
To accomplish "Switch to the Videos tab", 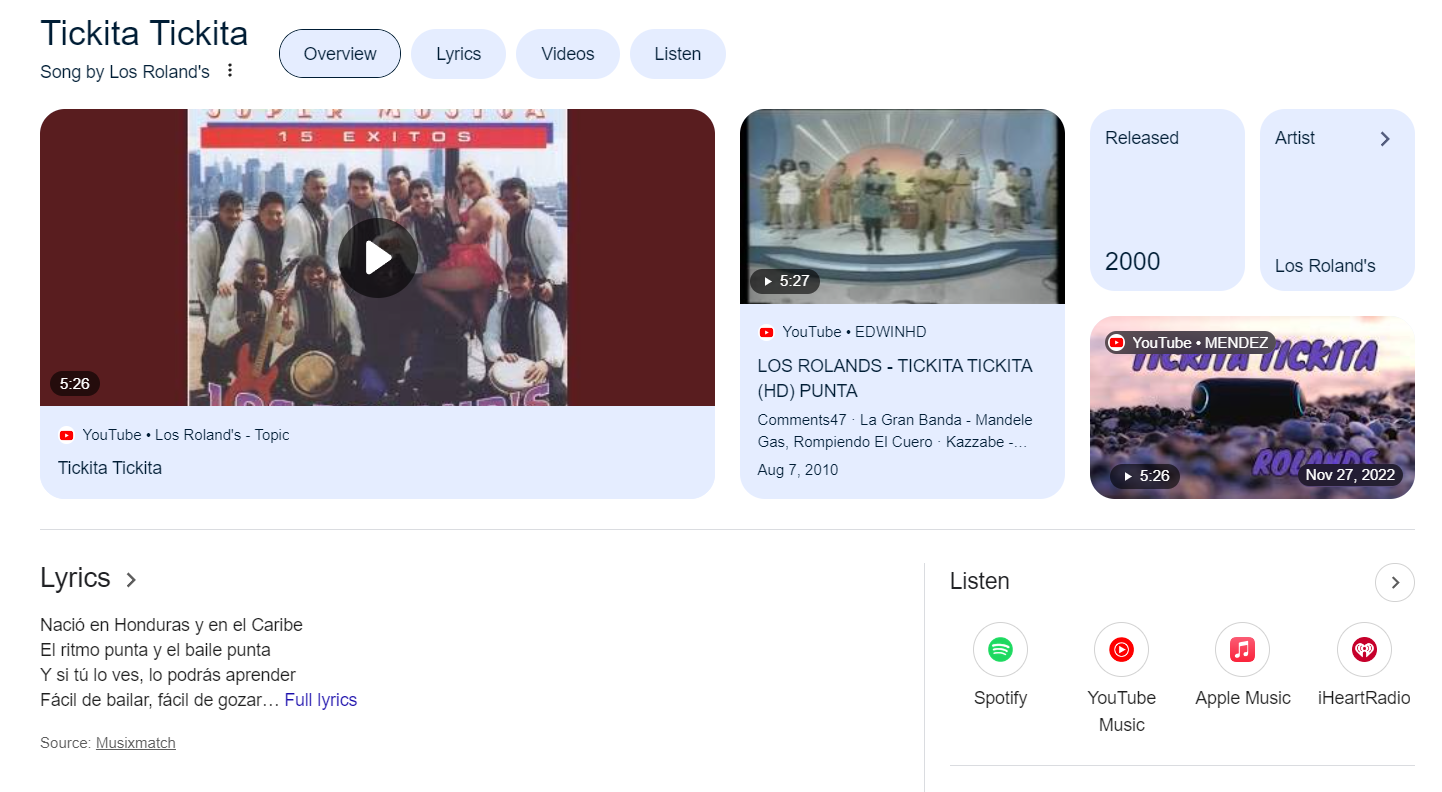I will pyautogui.click(x=568, y=54).
